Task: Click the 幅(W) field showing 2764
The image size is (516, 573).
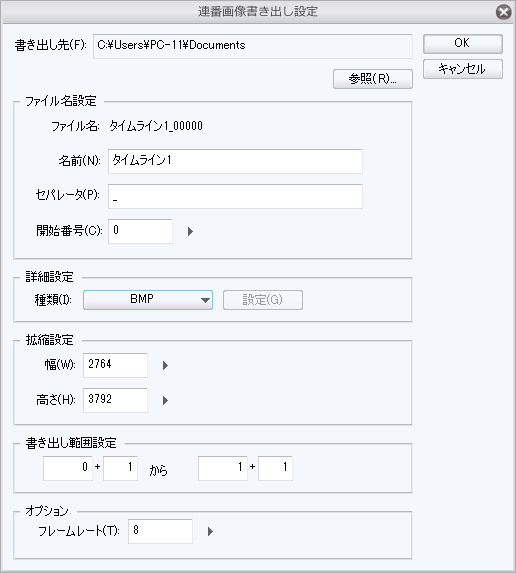Action: (x=115, y=365)
